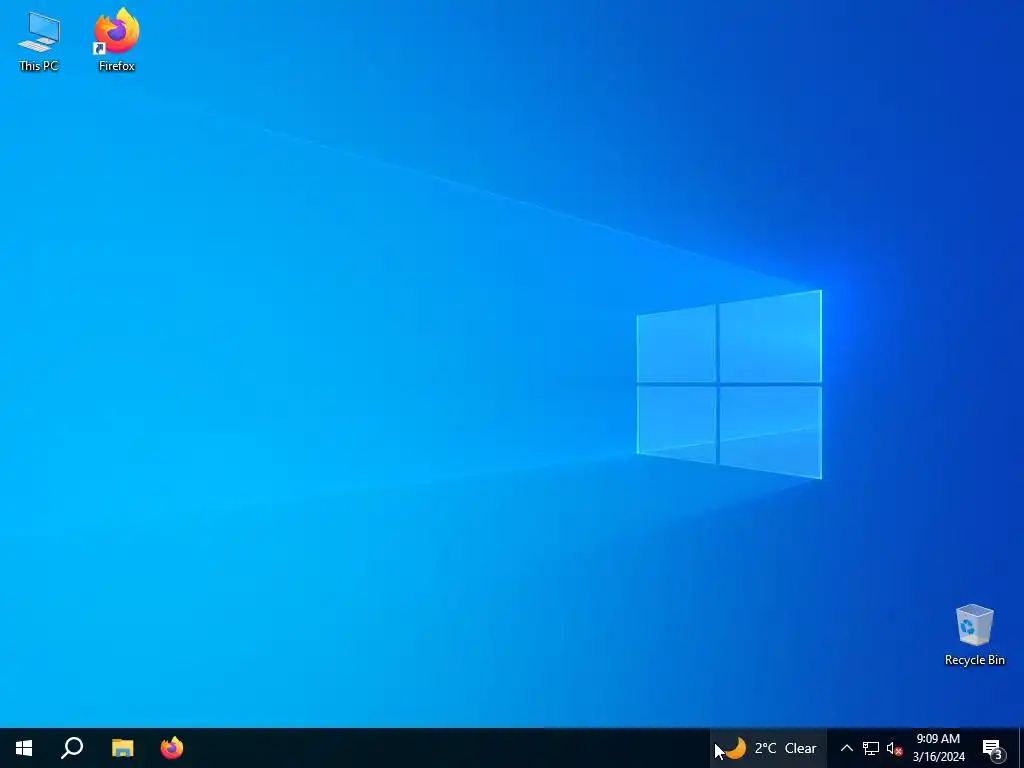1024x768 pixels.
Task: Click the Show desktop sliver
Action: click(1021, 748)
